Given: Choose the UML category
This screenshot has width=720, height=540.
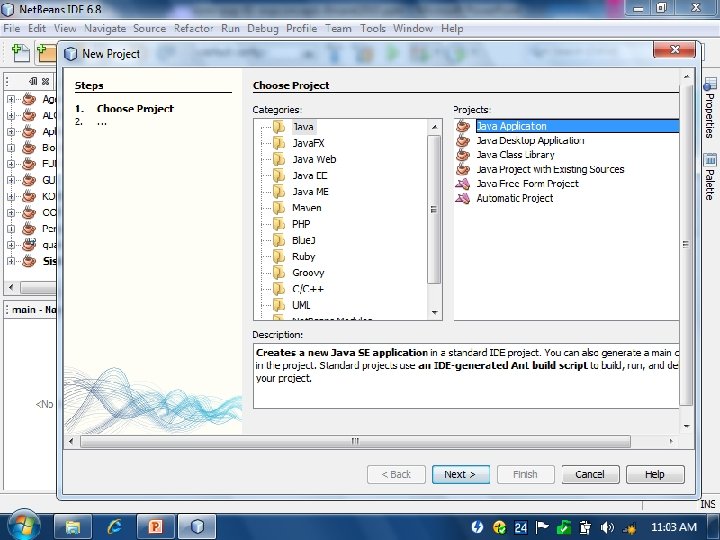Looking at the screenshot, I should click(x=301, y=305).
